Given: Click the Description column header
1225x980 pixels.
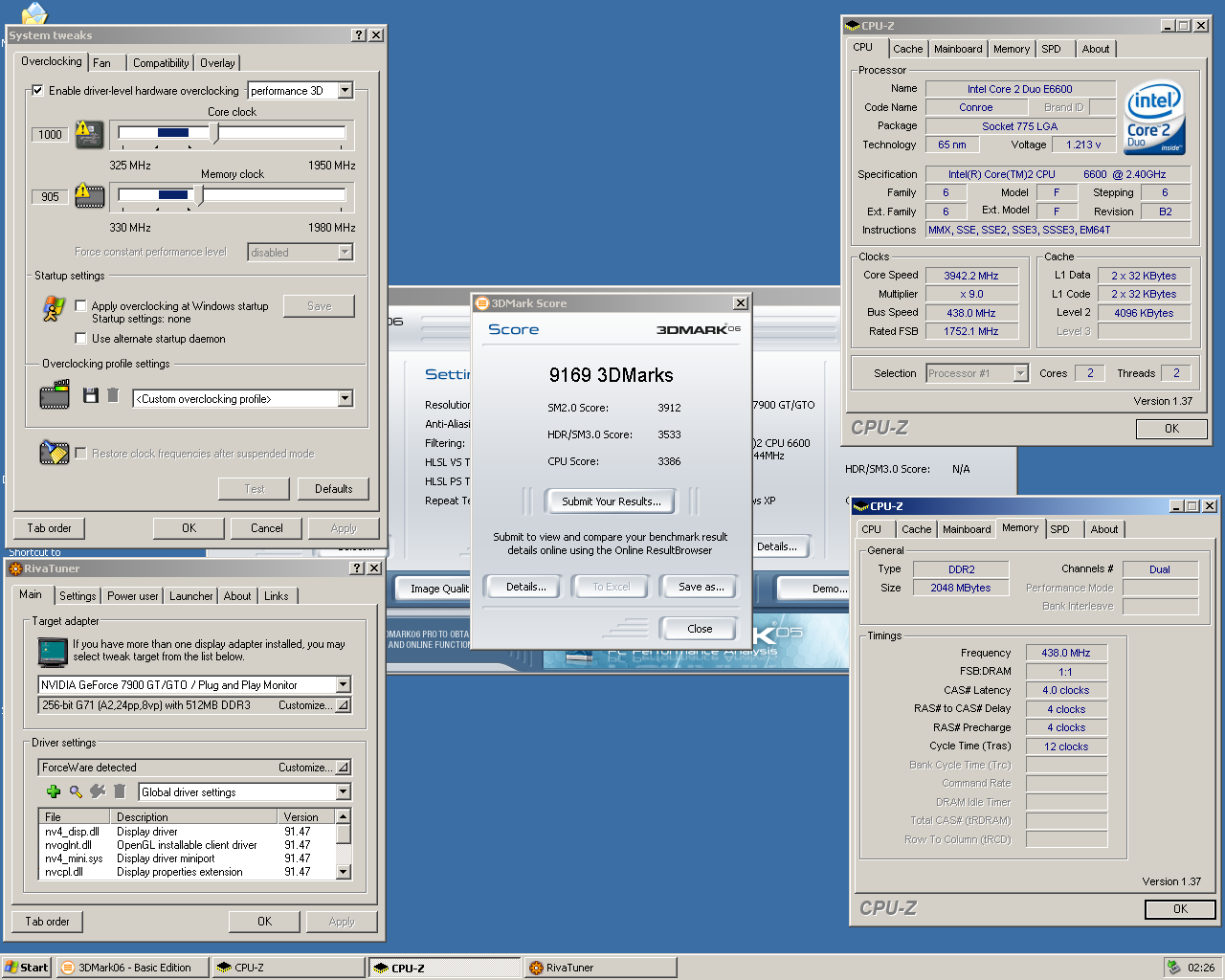Looking at the screenshot, I should click(194, 816).
